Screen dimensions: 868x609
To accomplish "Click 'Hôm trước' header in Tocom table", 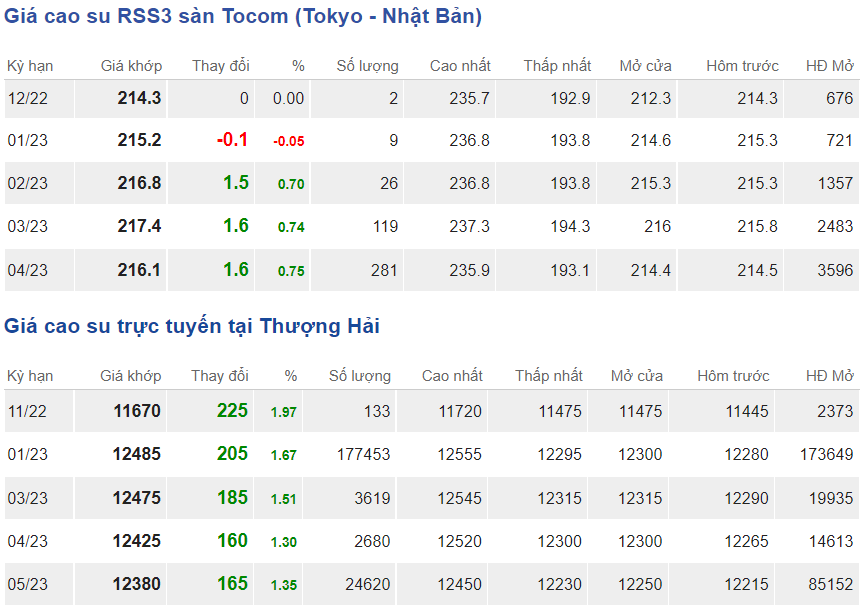I will (x=742, y=66).
